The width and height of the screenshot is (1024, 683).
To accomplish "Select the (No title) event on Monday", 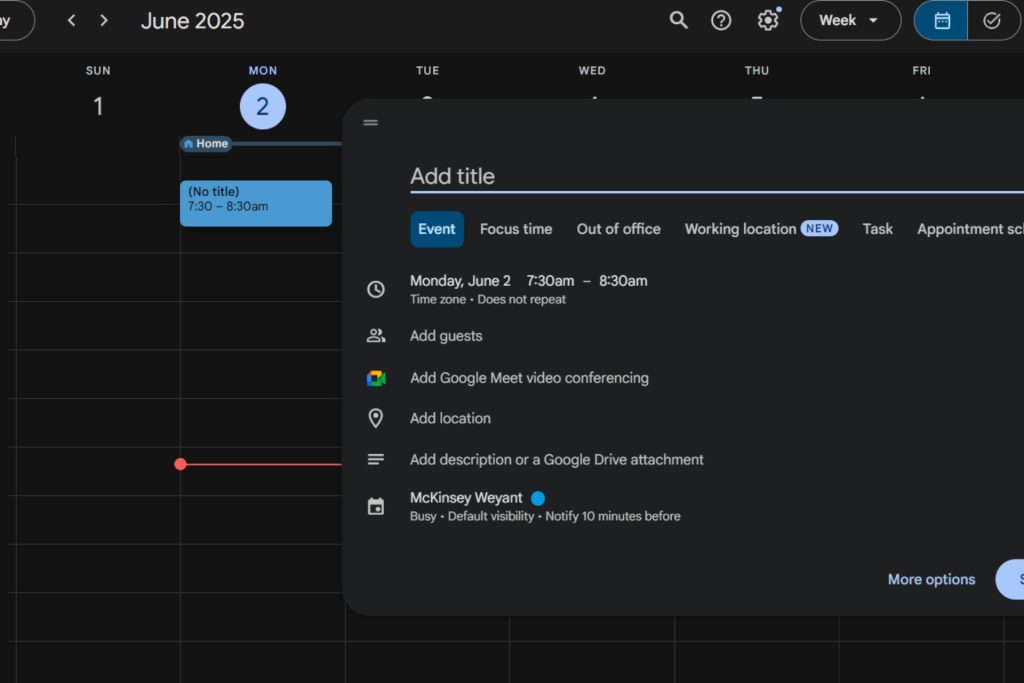I will pos(255,202).
